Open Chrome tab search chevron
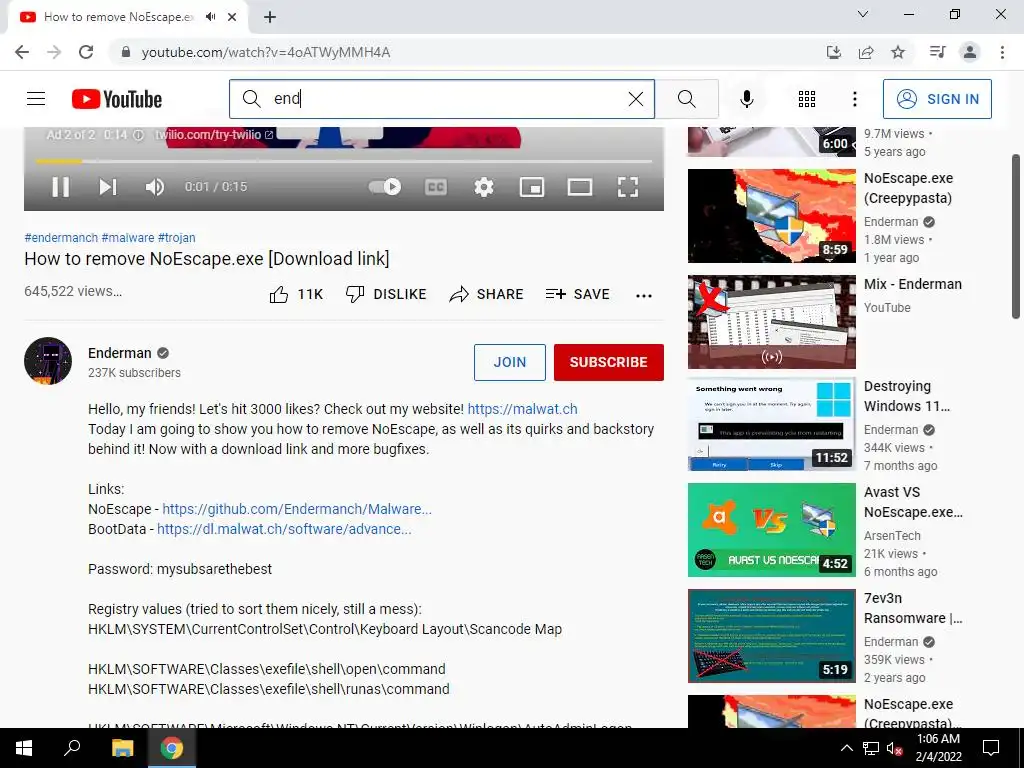 pos(863,14)
